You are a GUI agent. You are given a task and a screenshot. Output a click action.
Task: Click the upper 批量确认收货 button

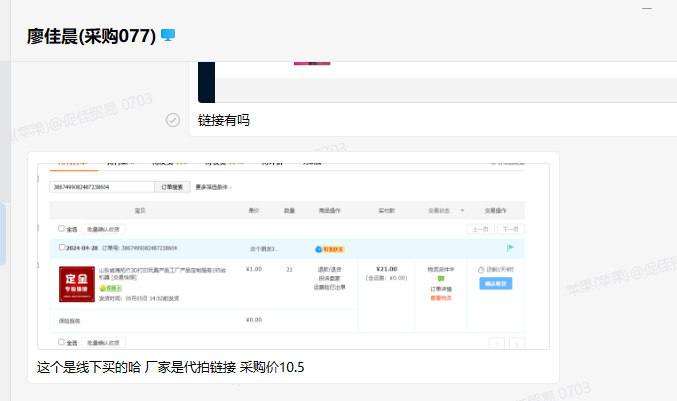[104, 229]
